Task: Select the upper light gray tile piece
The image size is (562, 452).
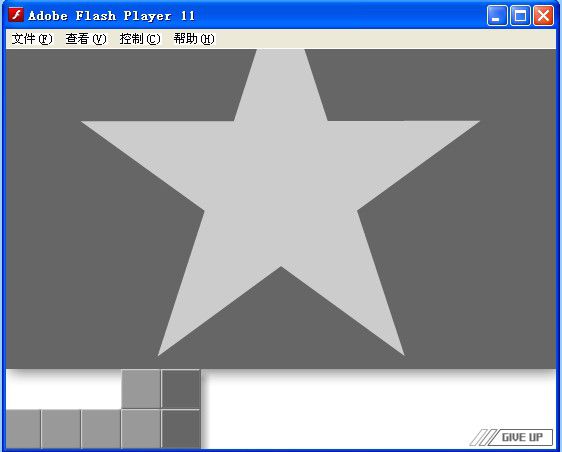Action: tap(141, 389)
